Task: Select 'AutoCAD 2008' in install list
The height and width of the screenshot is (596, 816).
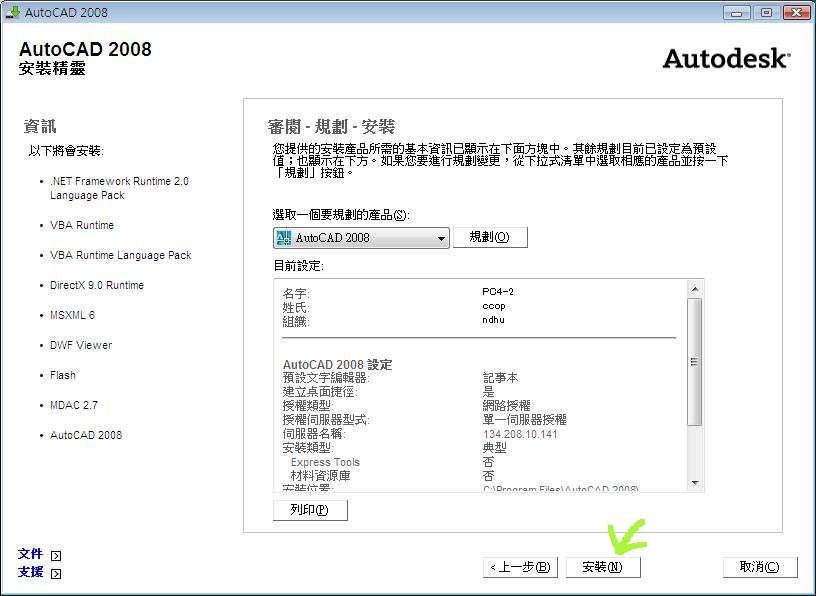Action: point(86,435)
